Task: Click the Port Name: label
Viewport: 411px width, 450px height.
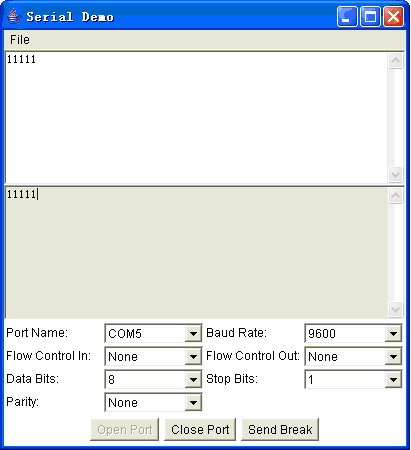Action: click(x=37, y=333)
